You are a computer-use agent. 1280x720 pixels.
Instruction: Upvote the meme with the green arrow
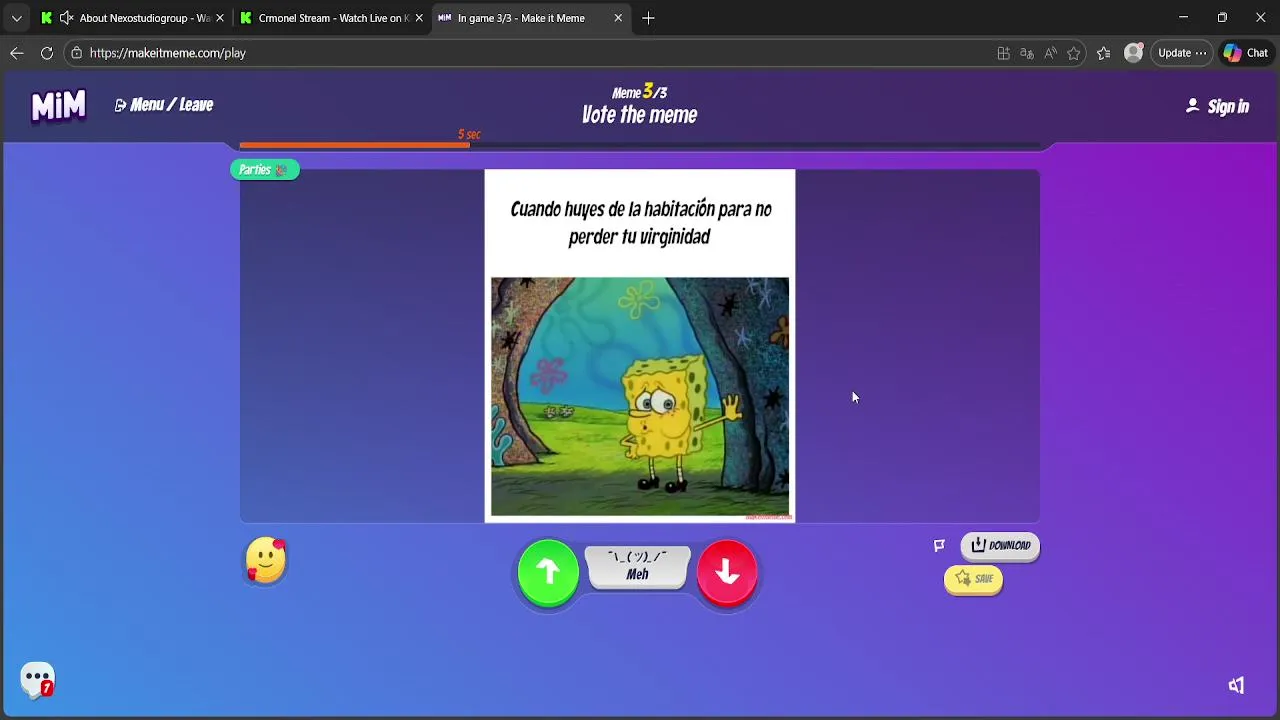point(548,572)
